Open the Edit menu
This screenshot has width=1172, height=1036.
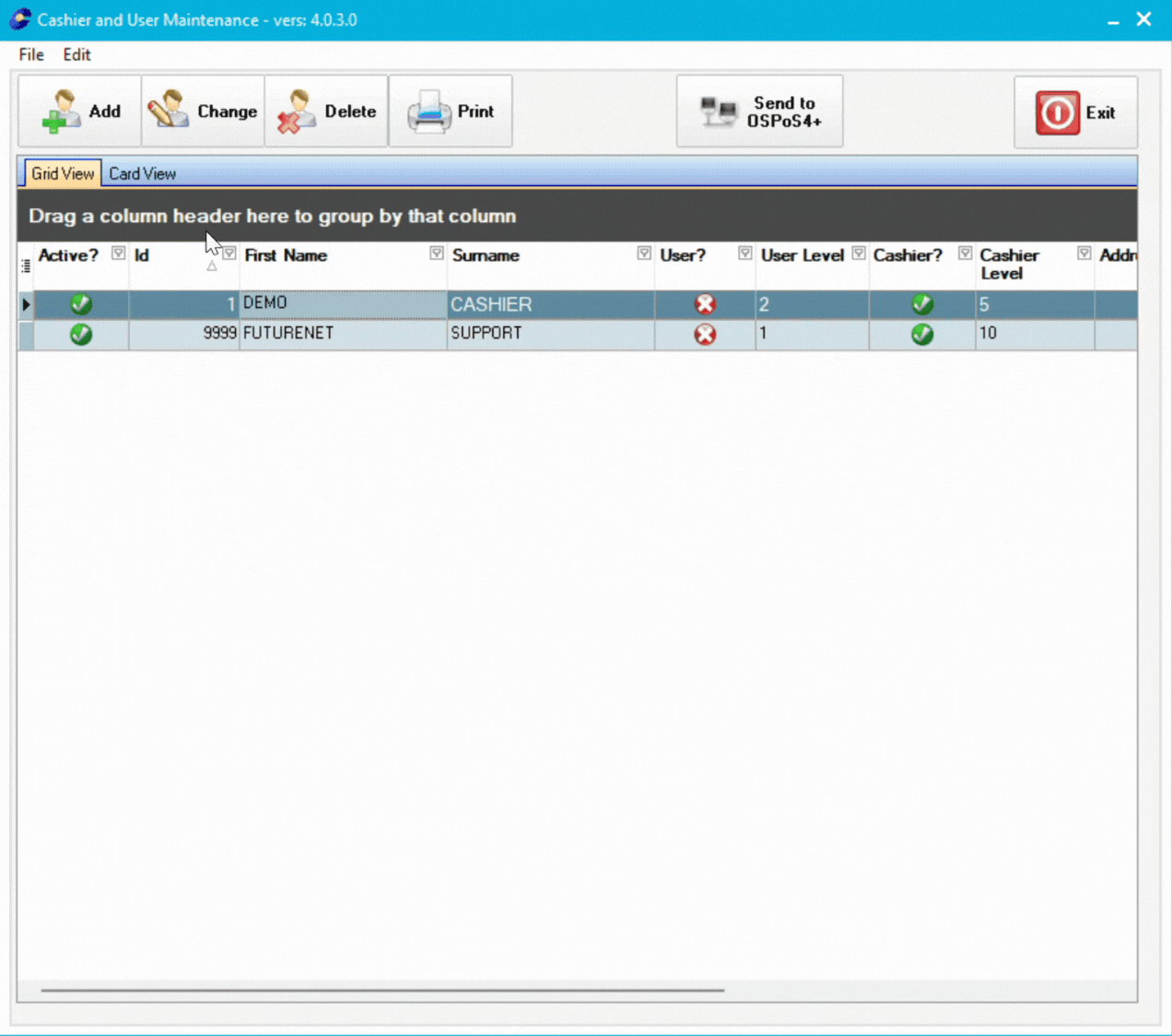point(76,54)
